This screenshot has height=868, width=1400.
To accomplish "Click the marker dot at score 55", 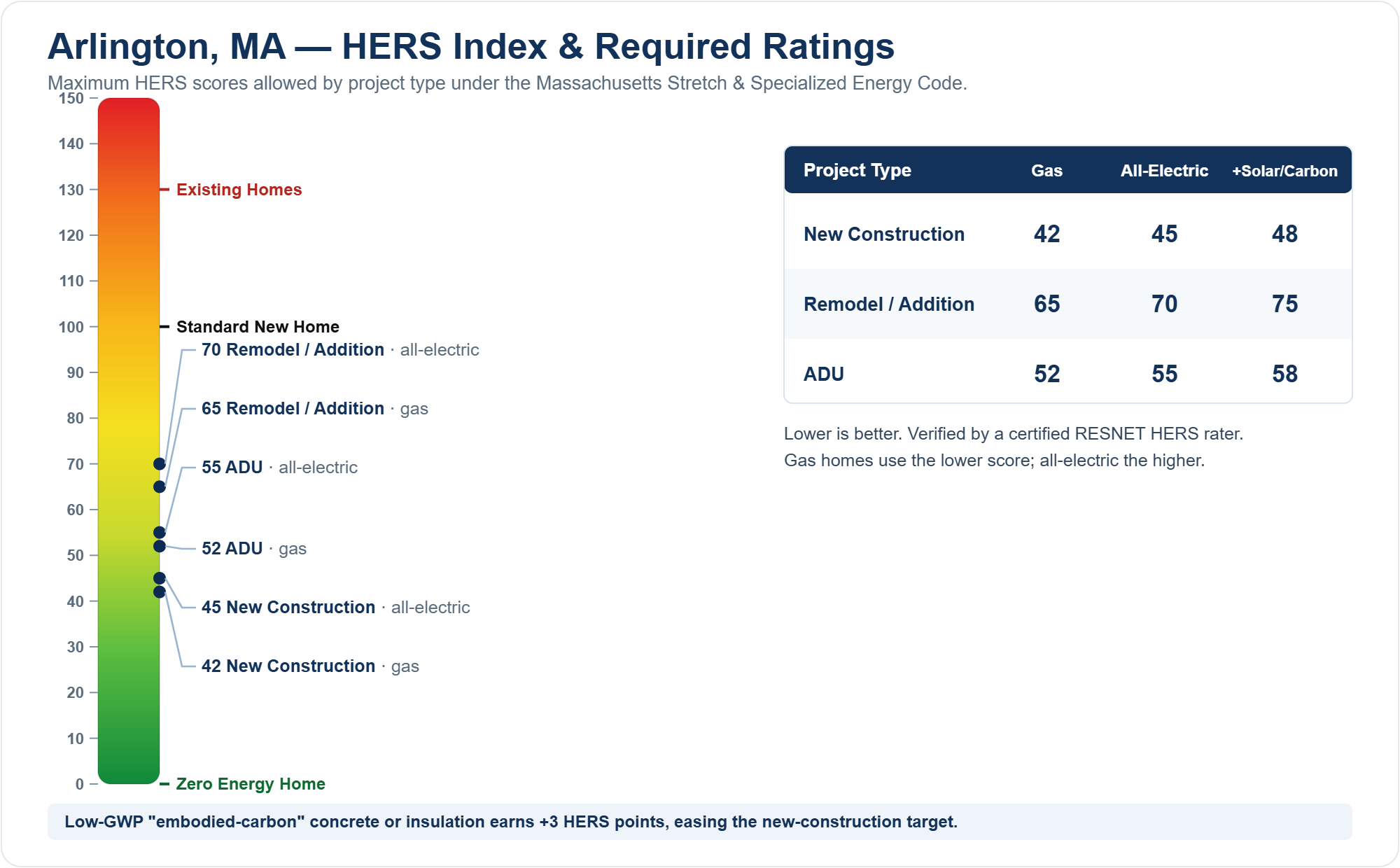I will (160, 533).
